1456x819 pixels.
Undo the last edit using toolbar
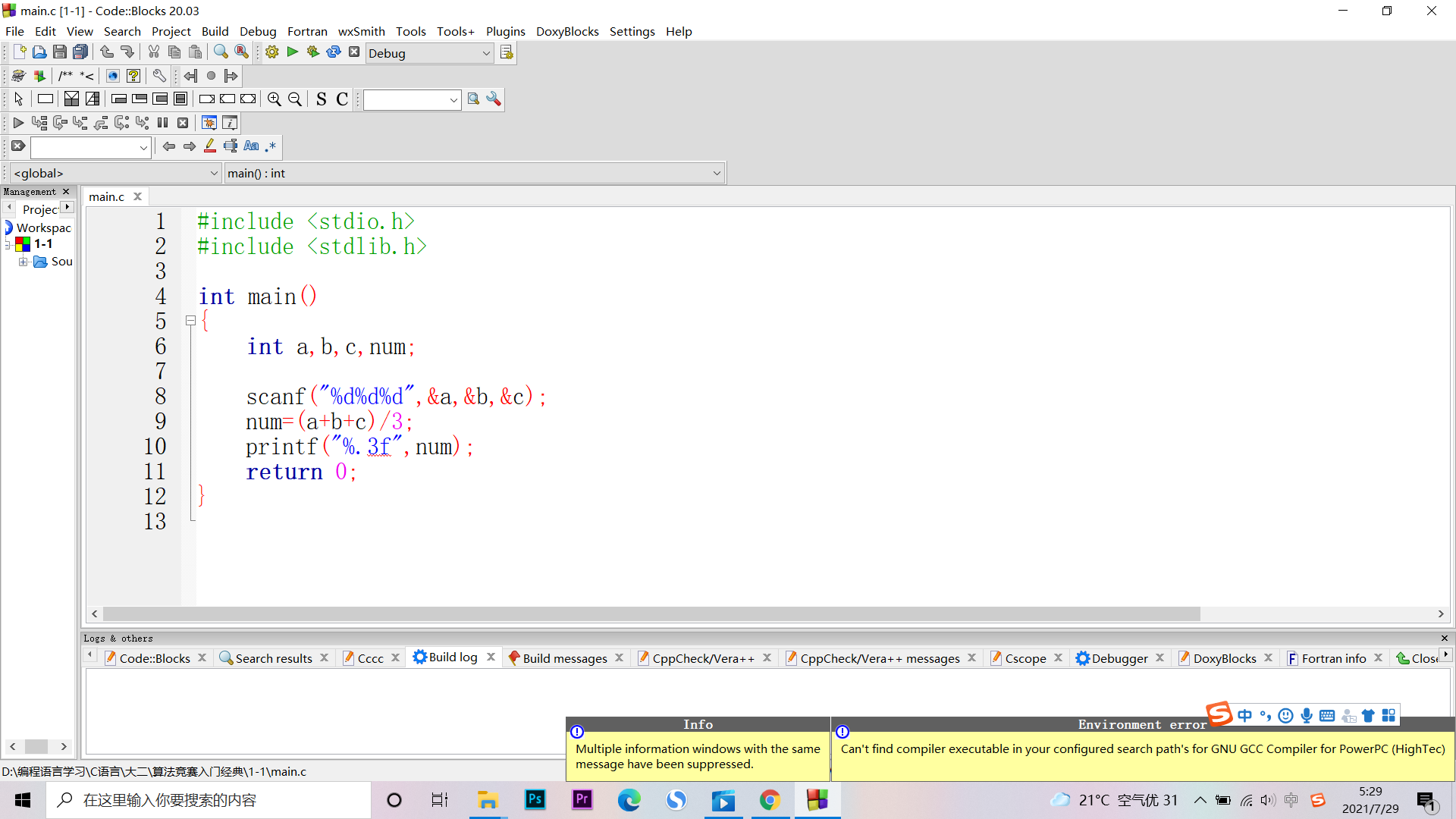pyautogui.click(x=107, y=52)
